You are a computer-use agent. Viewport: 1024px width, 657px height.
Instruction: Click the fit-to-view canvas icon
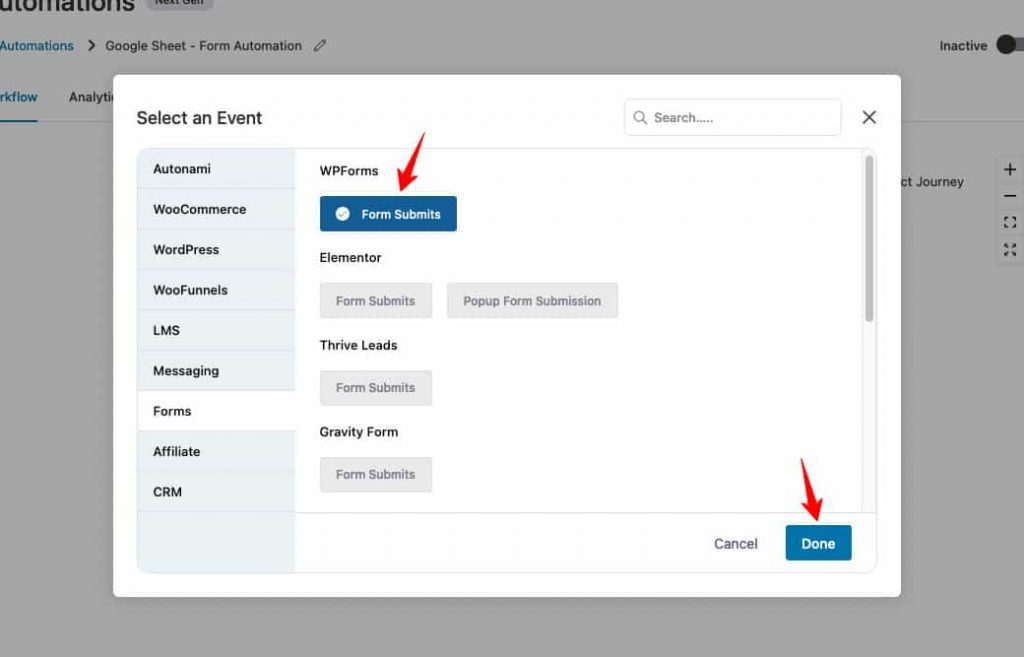pyautogui.click(x=1010, y=222)
